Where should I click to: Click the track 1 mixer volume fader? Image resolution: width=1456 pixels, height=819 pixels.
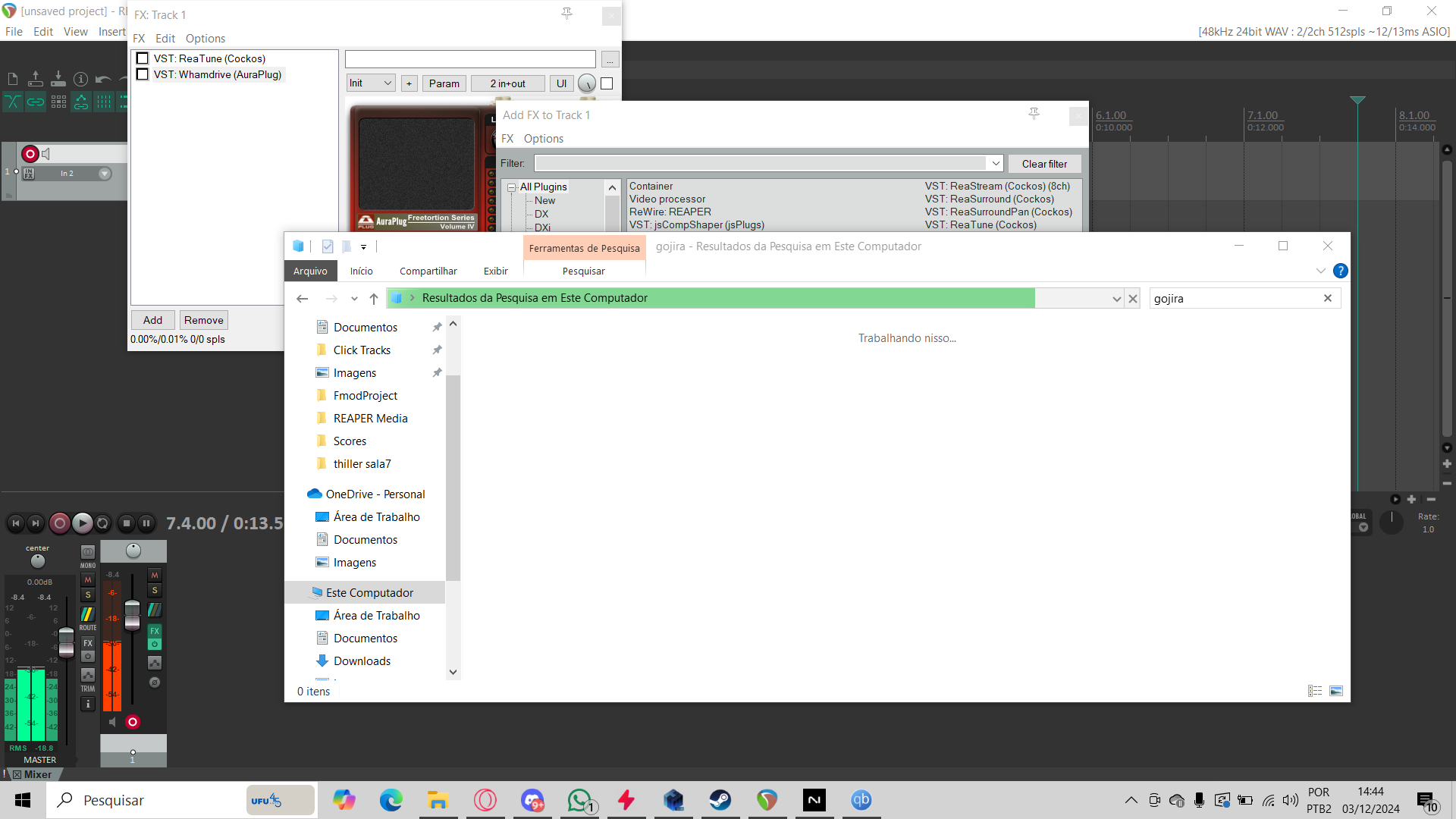click(132, 614)
